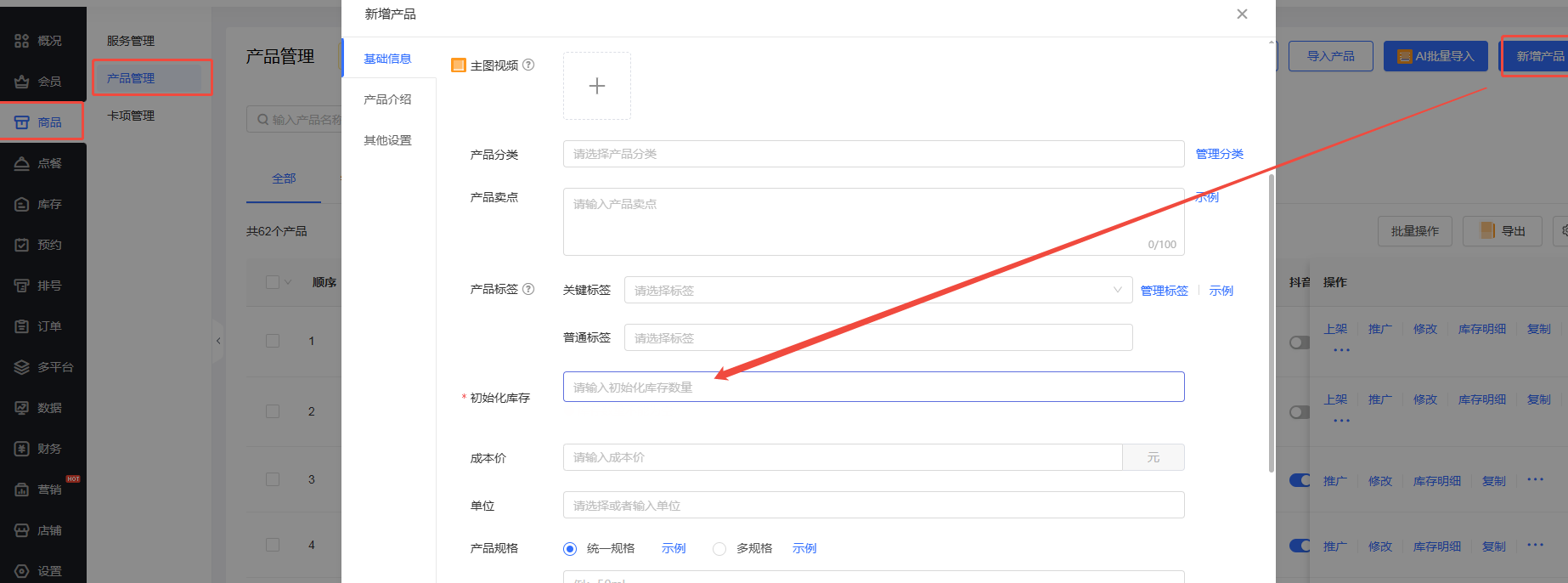Click the 财务 finance sidebar icon
The width and height of the screenshot is (1568, 583).
coord(22,449)
